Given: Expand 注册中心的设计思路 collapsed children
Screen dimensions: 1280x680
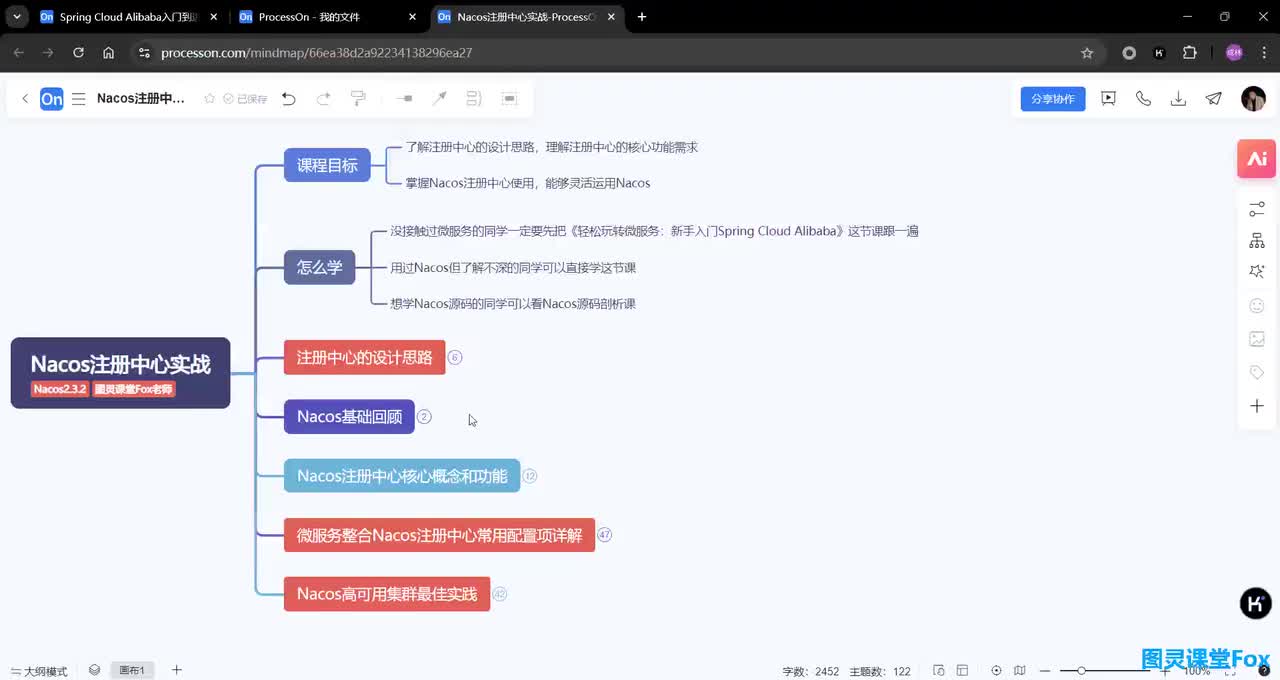Looking at the screenshot, I should (x=455, y=357).
